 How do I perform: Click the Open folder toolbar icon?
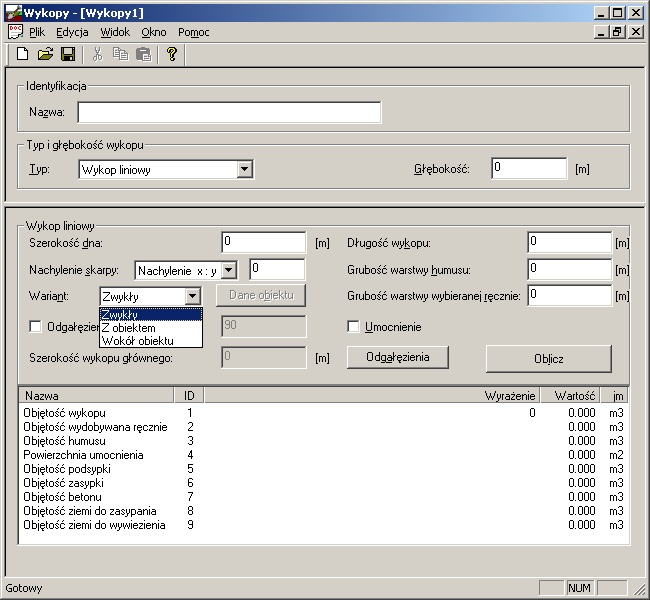45,54
